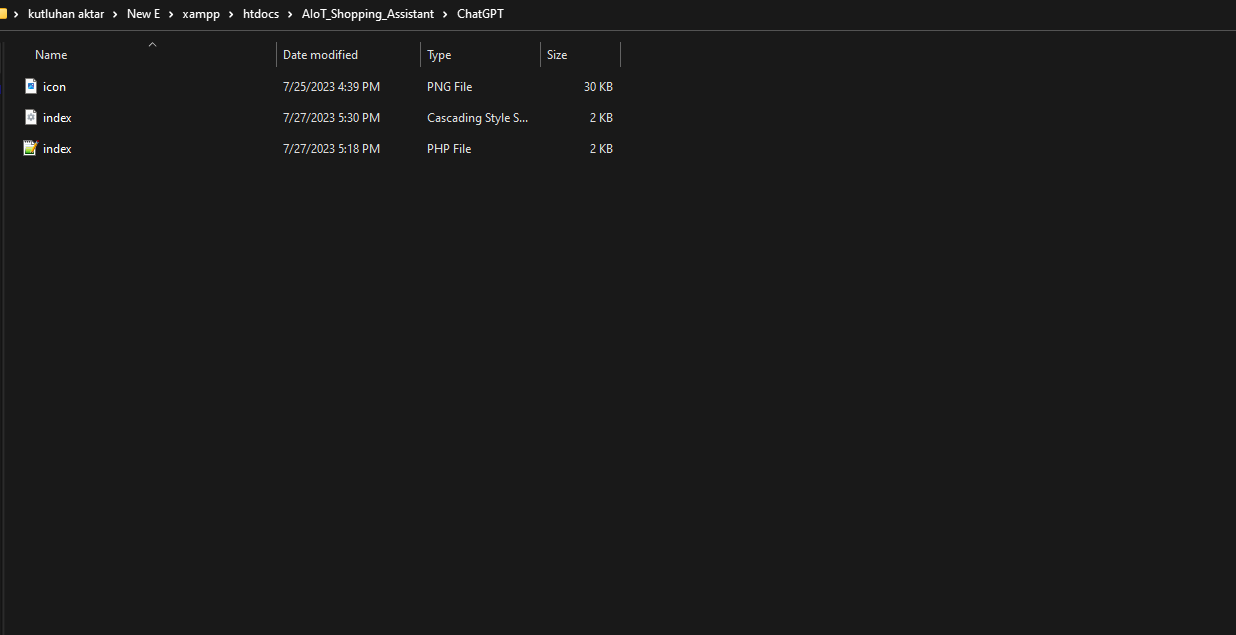This screenshot has height=635, width=1236.
Task: Click 2 KB size of PHP index
Action: (x=601, y=149)
